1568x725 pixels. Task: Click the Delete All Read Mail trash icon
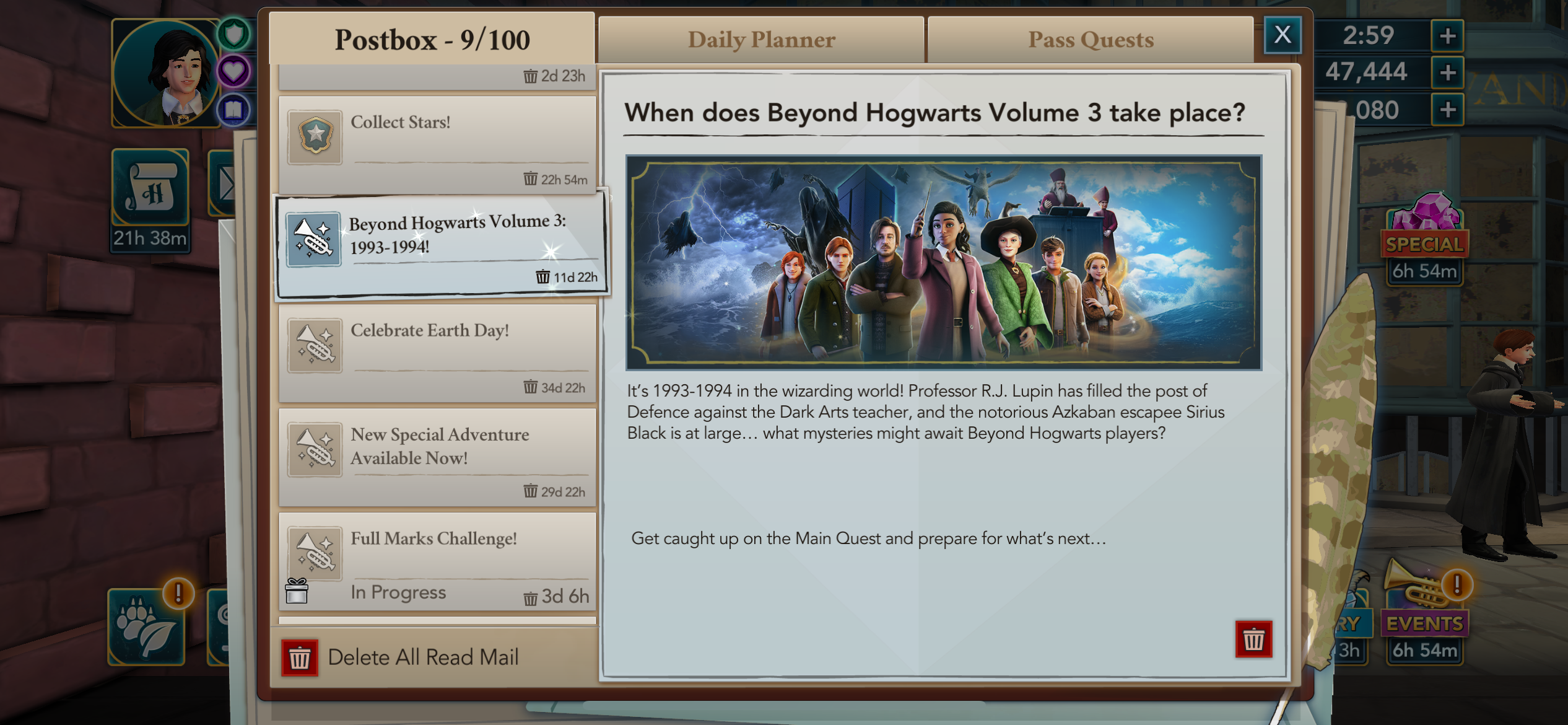(300, 657)
